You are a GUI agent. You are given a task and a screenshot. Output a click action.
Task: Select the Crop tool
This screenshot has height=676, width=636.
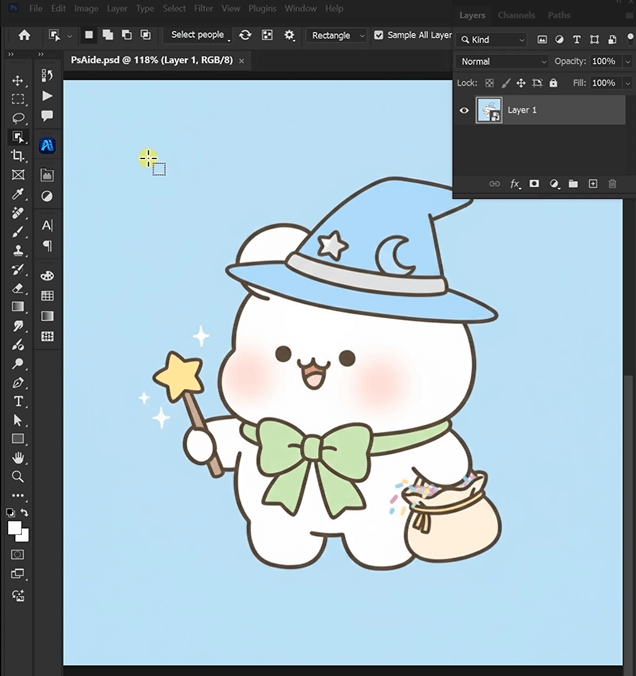pos(18,156)
